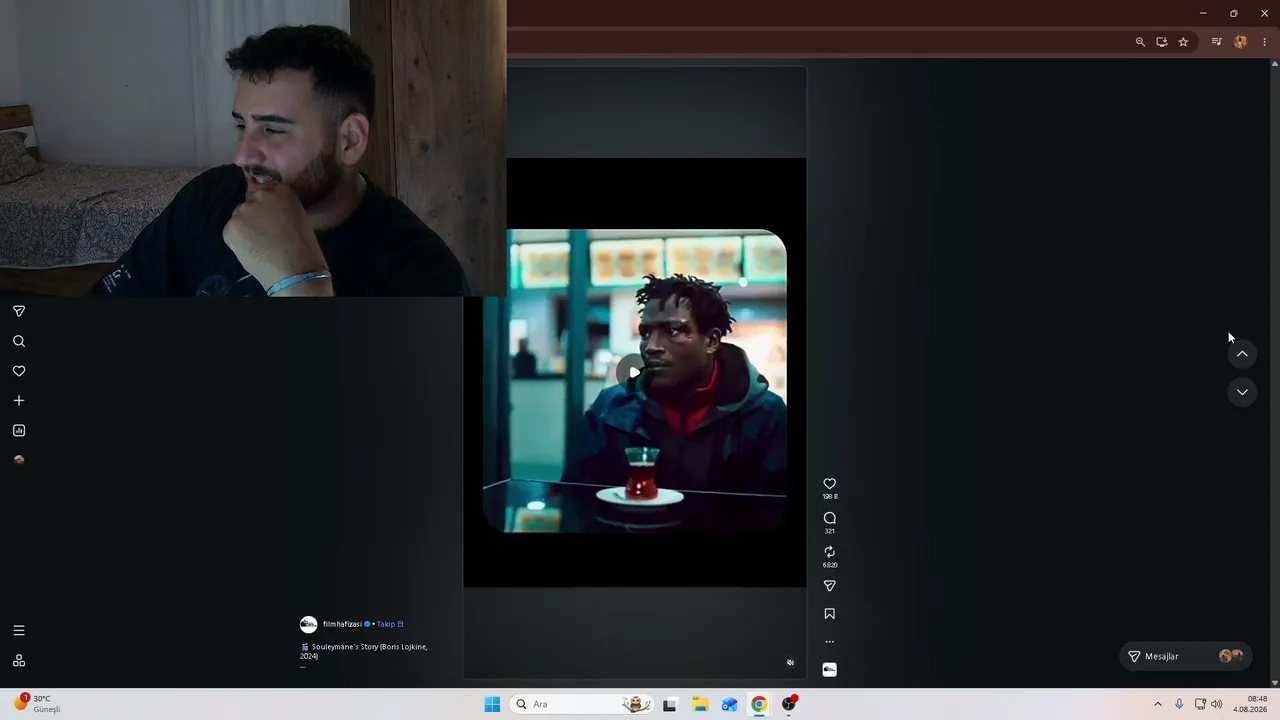Follow filmhafizasi with Takip Et
The width and height of the screenshot is (1280, 720).
(x=390, y=624)
